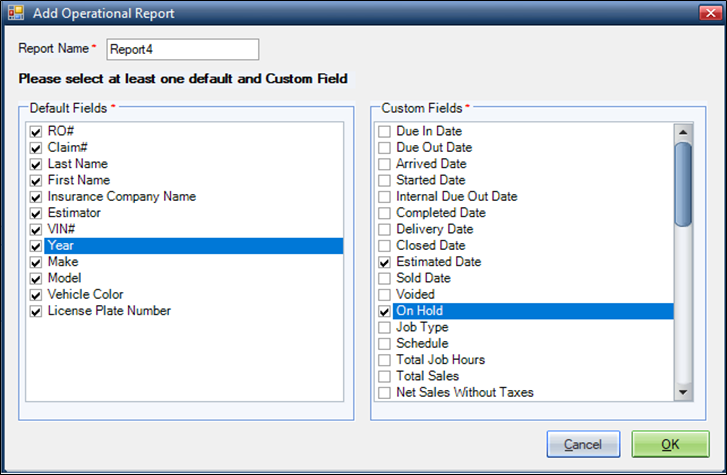Click the application icon in the title bar
The height and width of the screenshot is (475, 727).
point(16,13)
